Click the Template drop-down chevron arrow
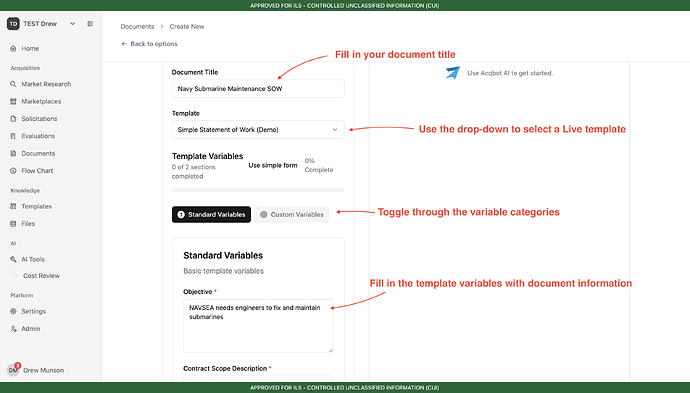This screenshot has width=690, height=393. point(335,130)
